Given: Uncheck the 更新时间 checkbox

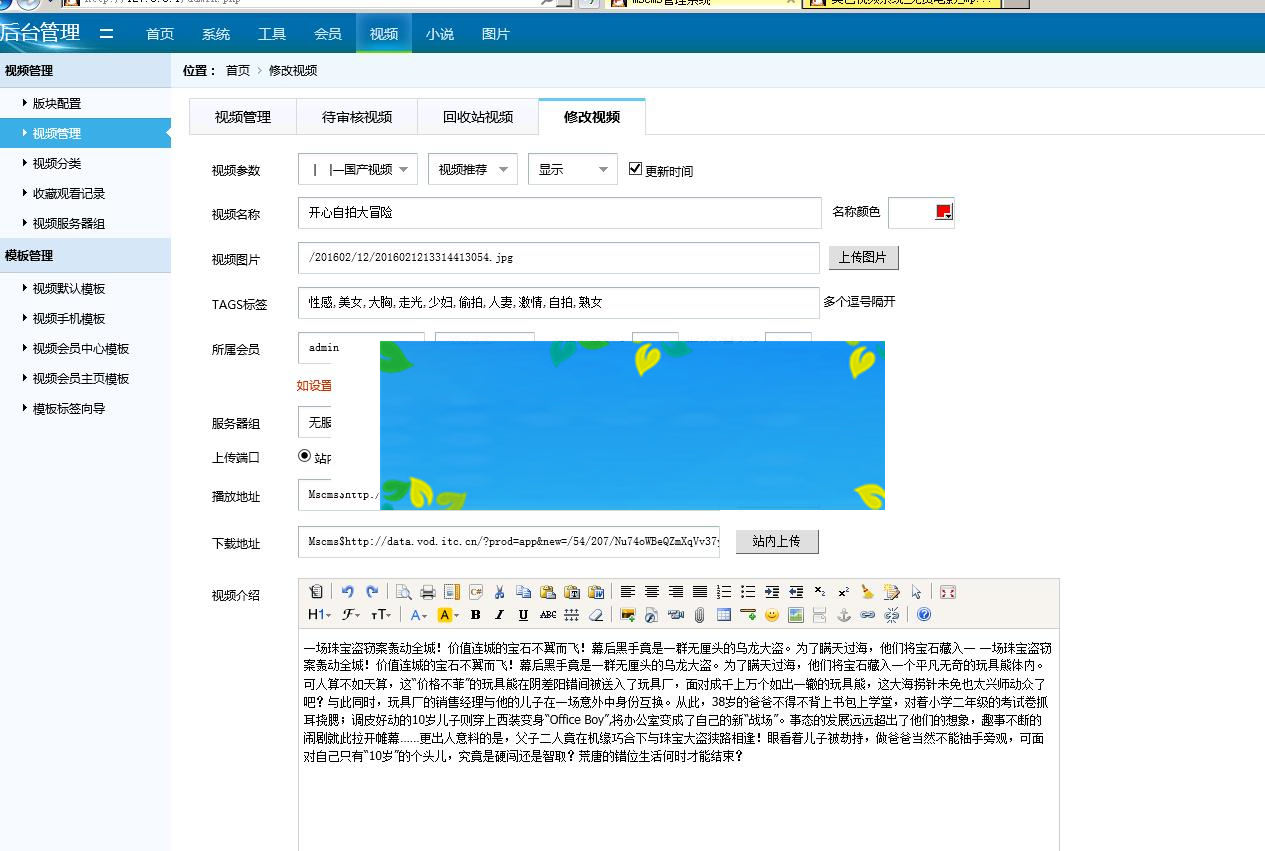Looking at the screenshot, I should point(636,169).
